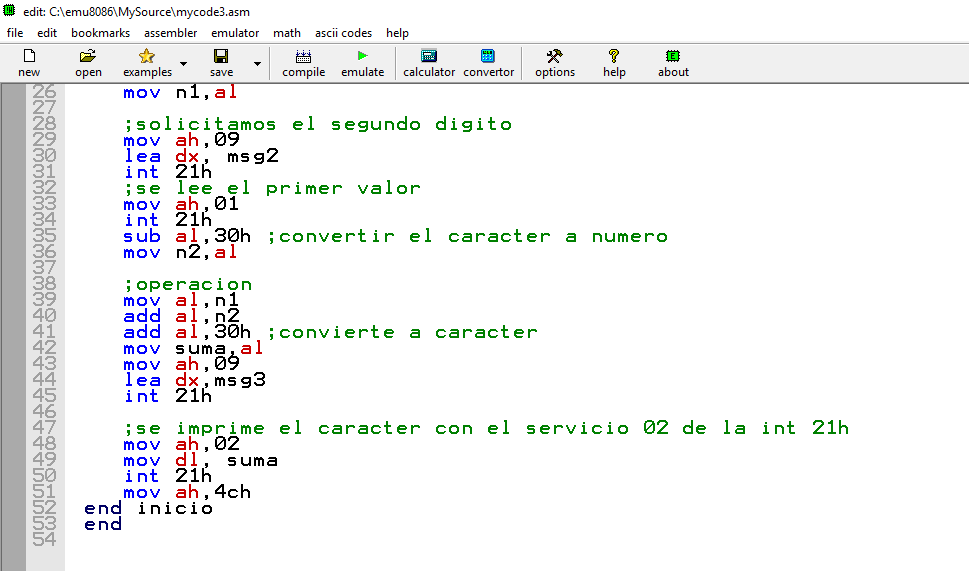Click the 'mov al,n1' line
969x571 pixels.
click(181, 300)
